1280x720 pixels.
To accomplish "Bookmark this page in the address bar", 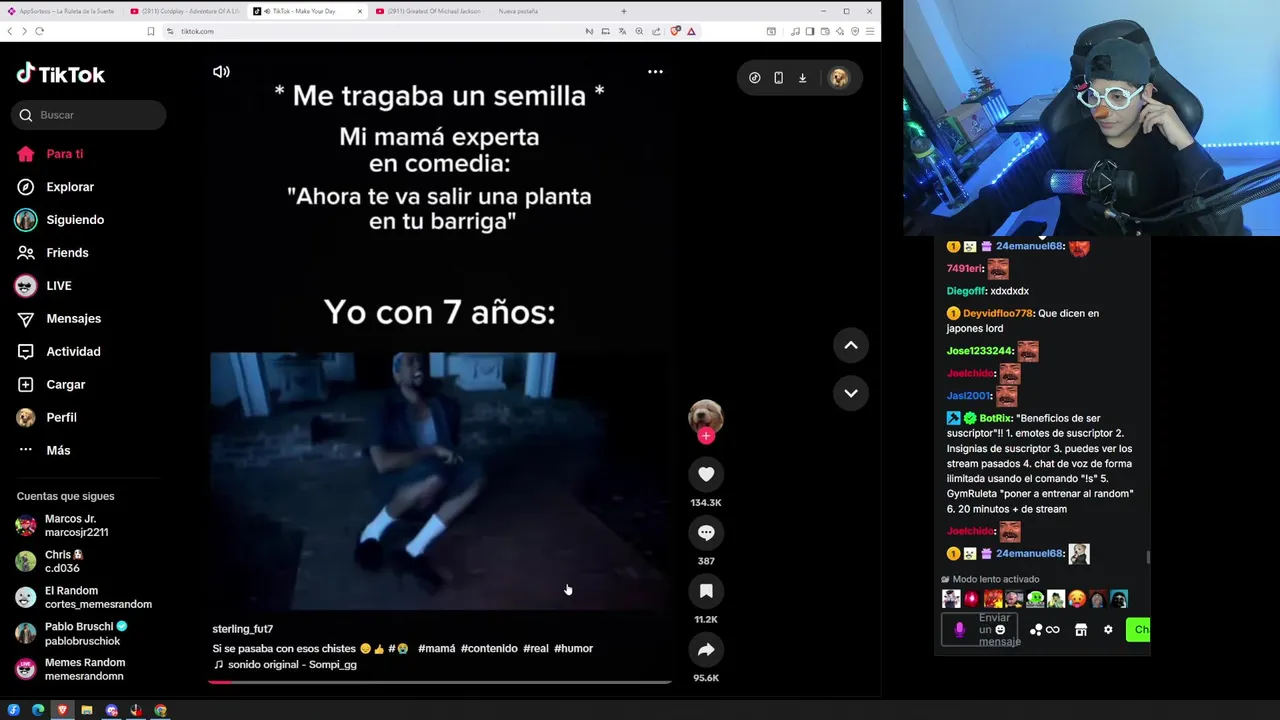I will (151, 31).
